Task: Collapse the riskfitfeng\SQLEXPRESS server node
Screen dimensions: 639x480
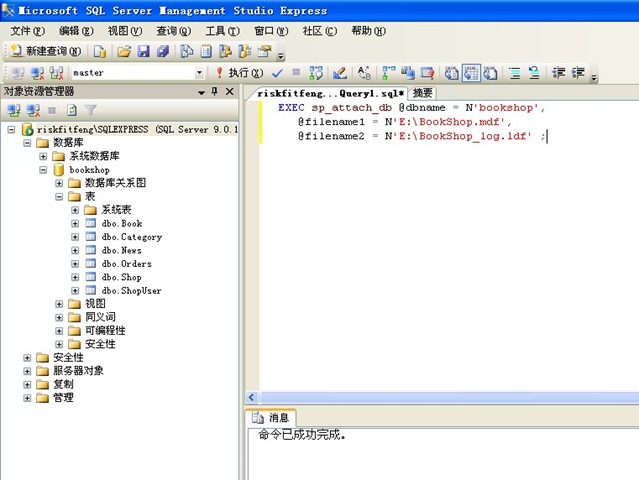Action: point(11,130)
